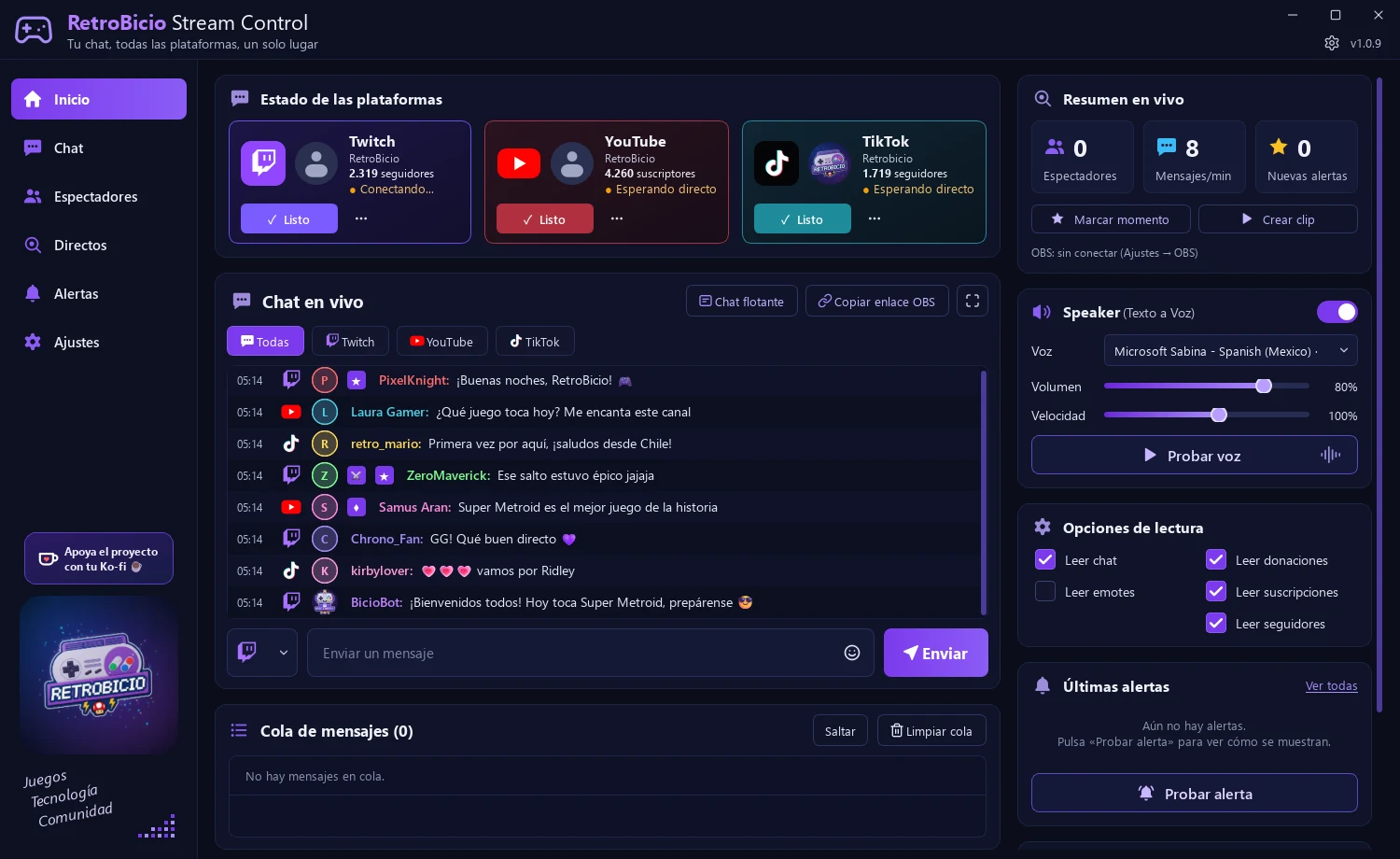Send message with Enviar button
Screen dimensions: 1400x859
[936, 653]
